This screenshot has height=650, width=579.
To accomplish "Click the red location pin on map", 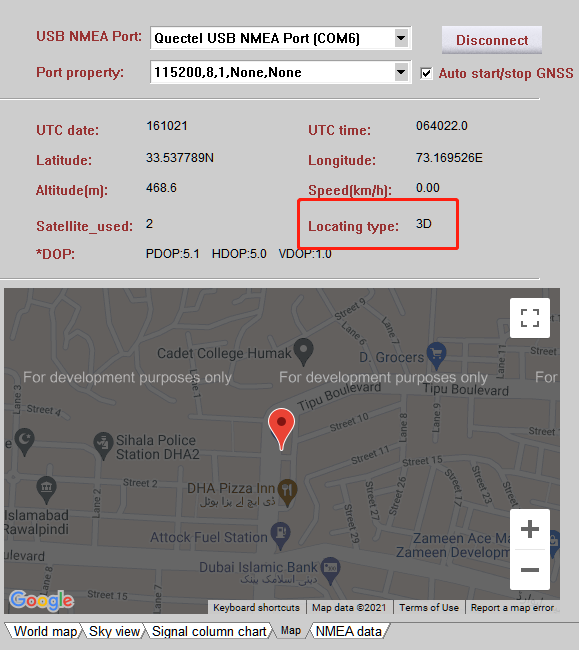I will 281,428.
